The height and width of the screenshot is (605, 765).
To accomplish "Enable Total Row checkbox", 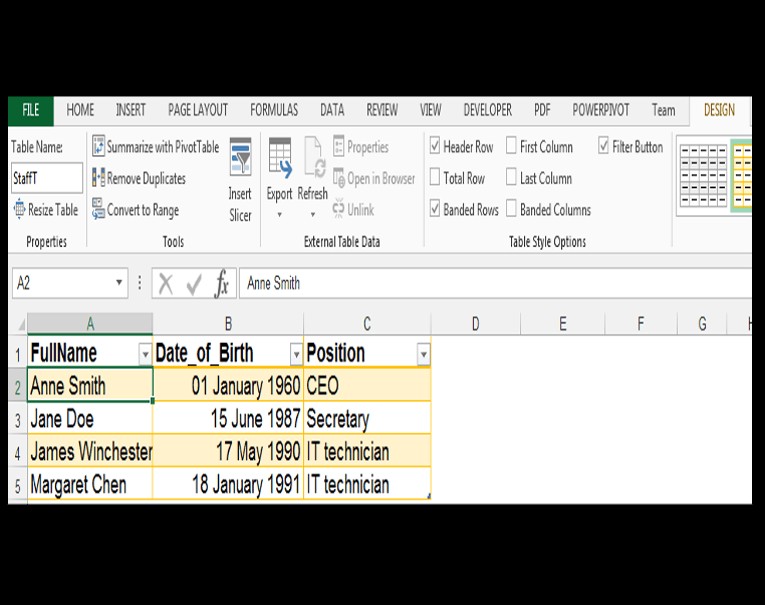I will 435,177.
